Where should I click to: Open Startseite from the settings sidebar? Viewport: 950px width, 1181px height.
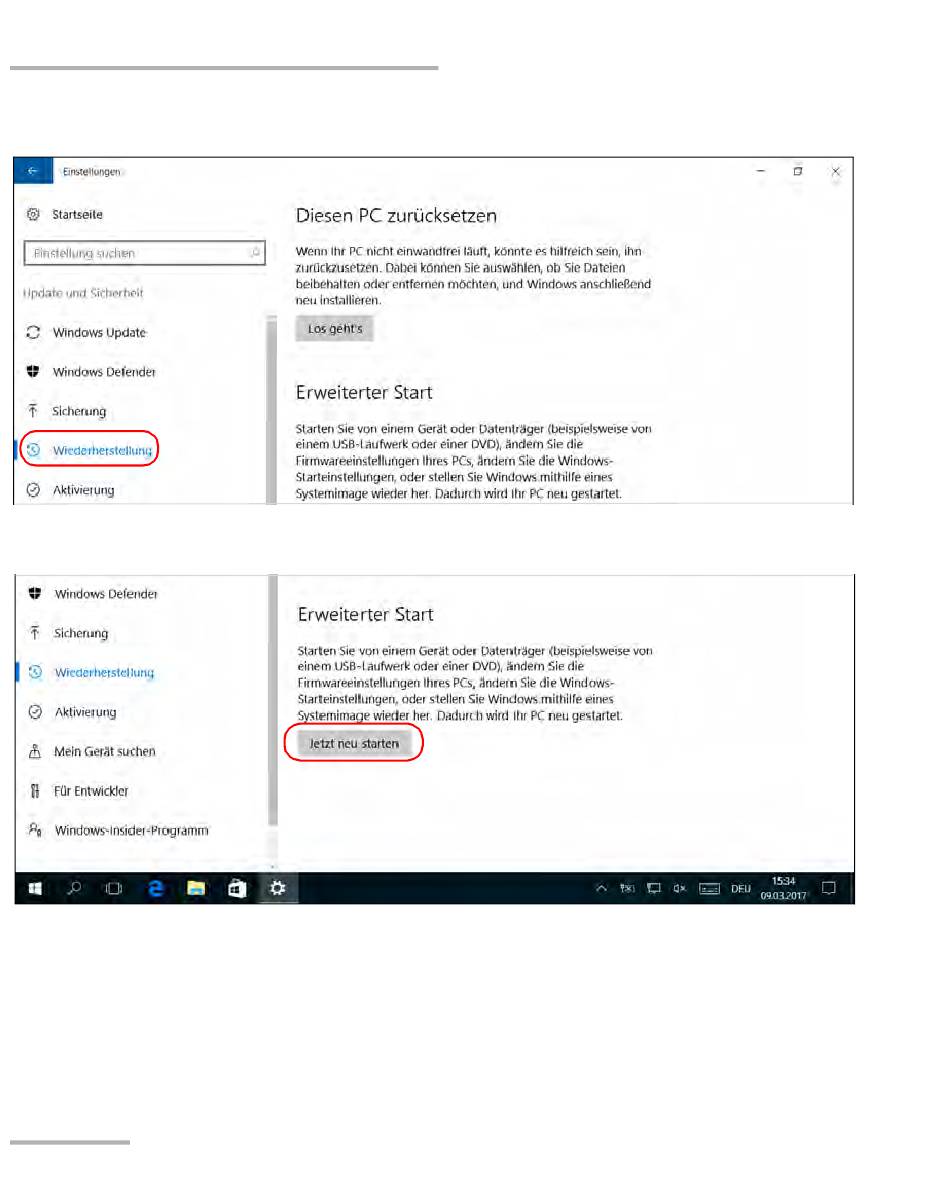pyautogui.click(x=77, y=215)
